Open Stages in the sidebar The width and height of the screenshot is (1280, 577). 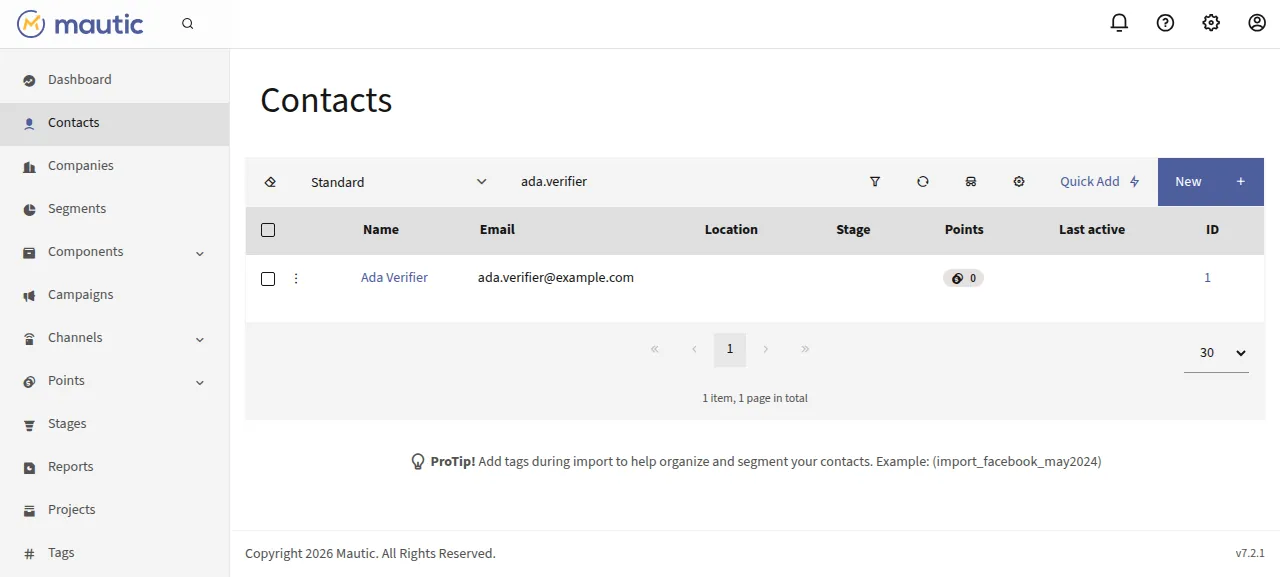click(114, 424)
